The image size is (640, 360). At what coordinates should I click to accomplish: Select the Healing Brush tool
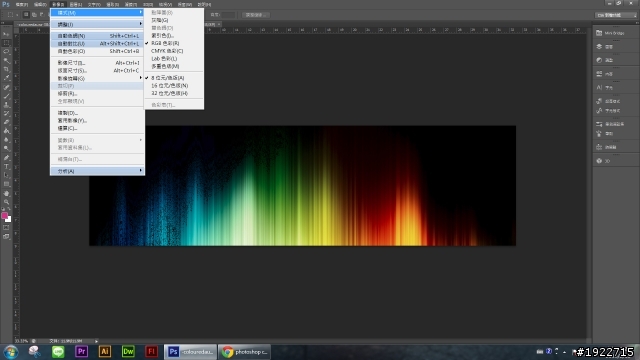[7, 87]
